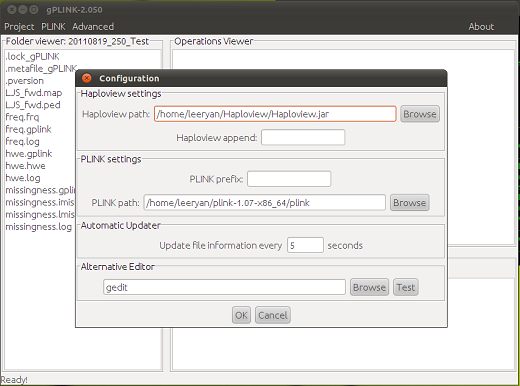This screenshot has width=520, height=386.
Task: Select hwe.log file
Action: coord(23,178)
